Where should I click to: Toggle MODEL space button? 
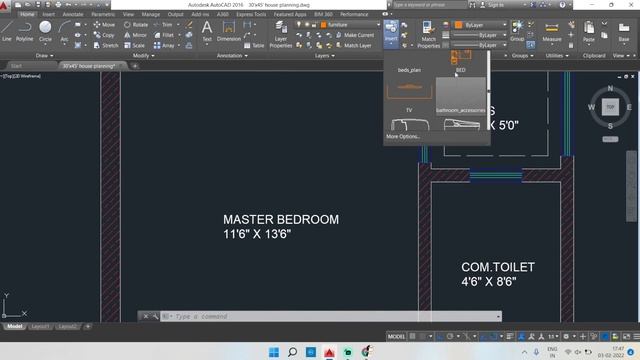[396, 336]
